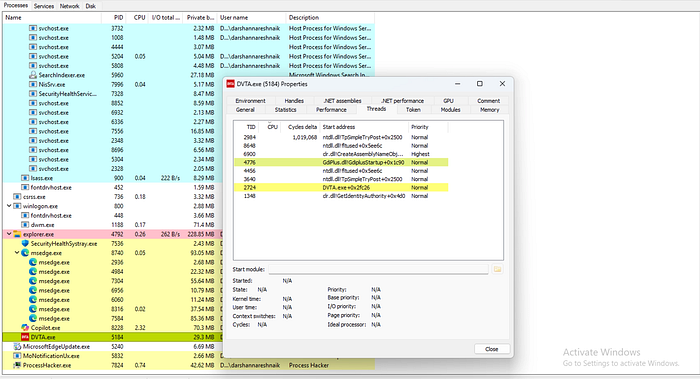Open the Token tab in Properties
Viewport: 700px width, 379px height.
click(x=413, y=109)
